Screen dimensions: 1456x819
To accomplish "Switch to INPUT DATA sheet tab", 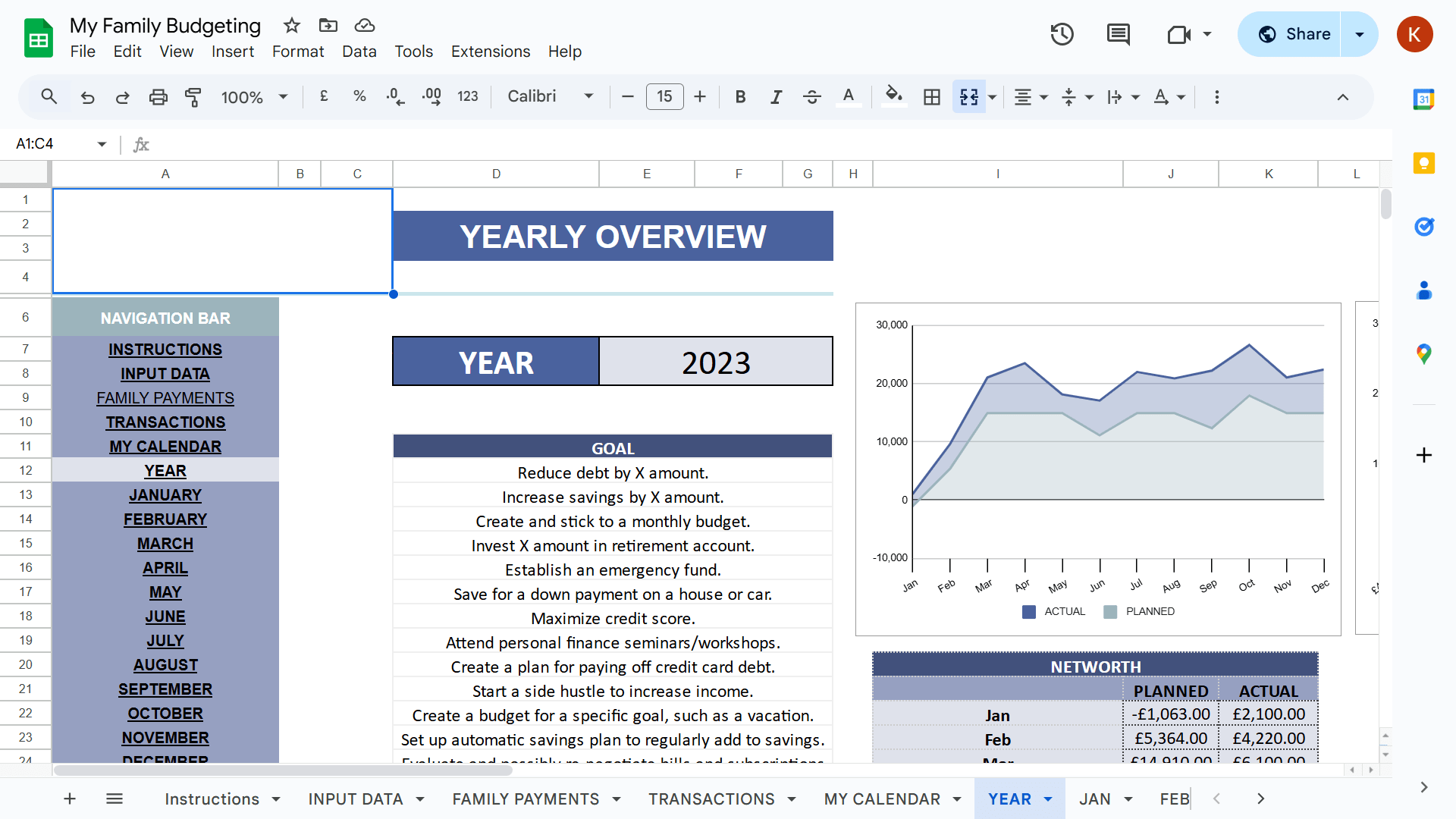I will coord(356,799).
